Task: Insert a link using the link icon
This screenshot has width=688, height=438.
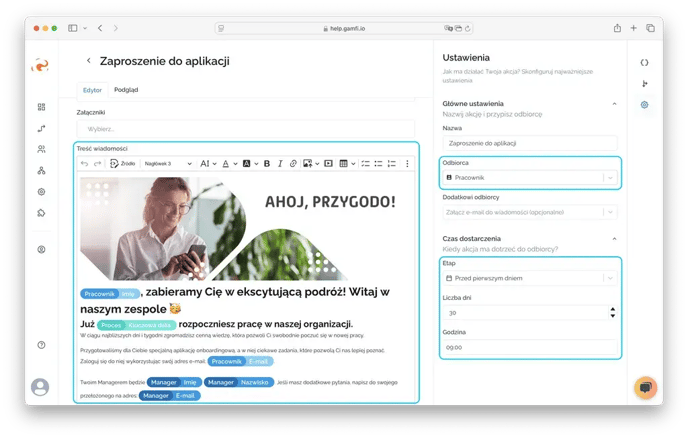Action: pyautogui.click(x=293, y=163)
